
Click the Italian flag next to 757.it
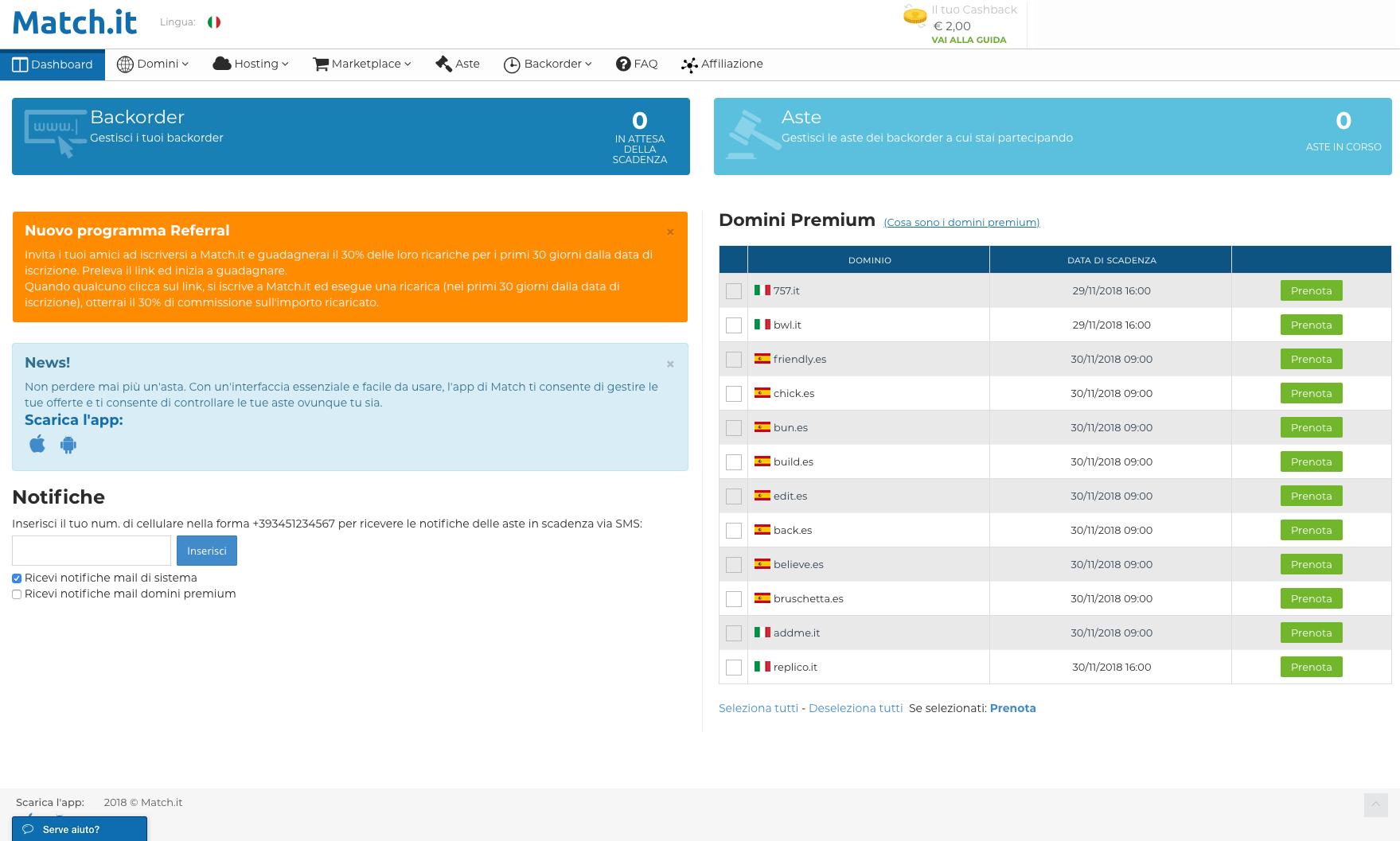click(x=762, y=290)
